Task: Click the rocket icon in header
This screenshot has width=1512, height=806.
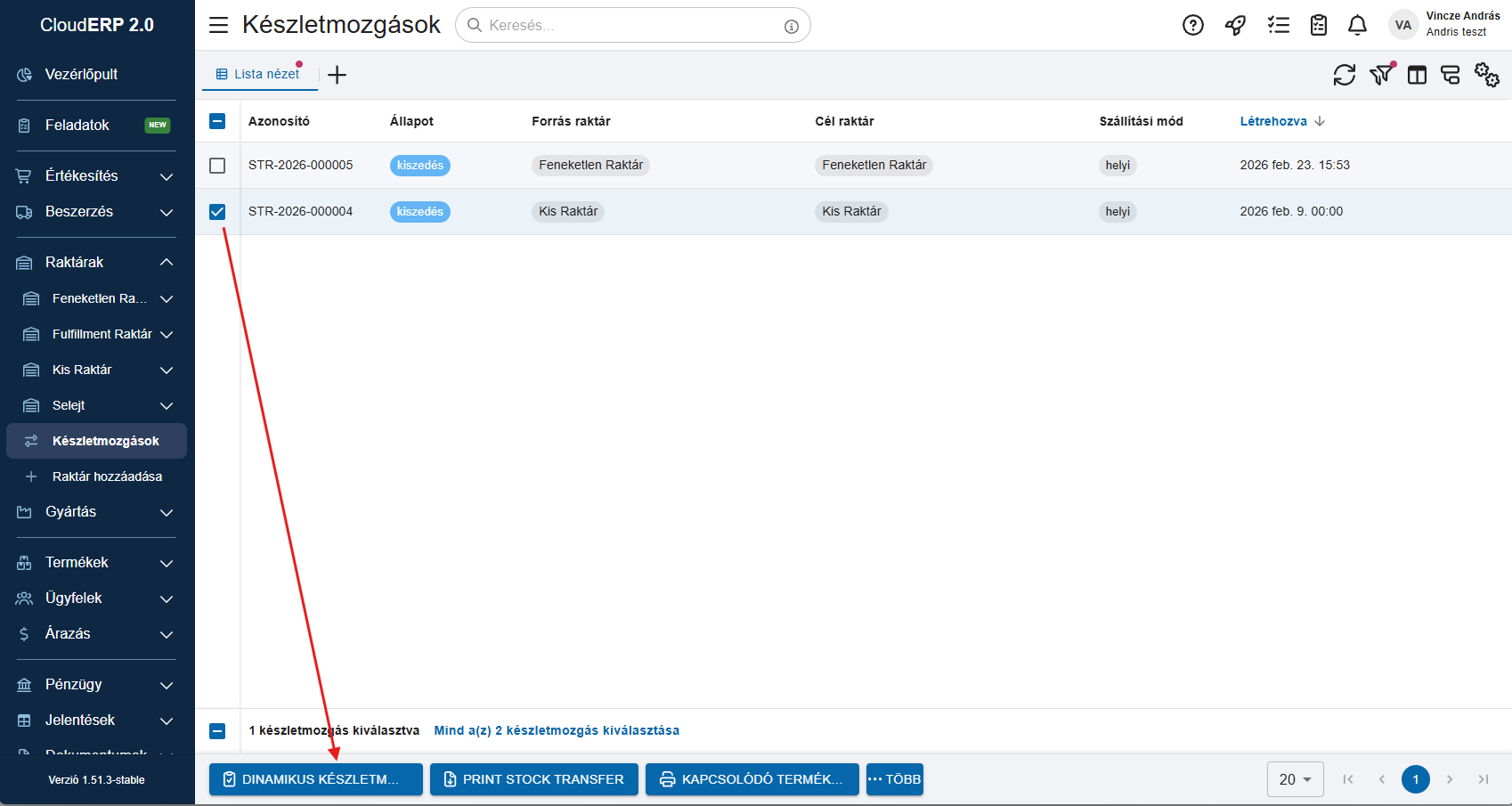Action: (x=1235, y=25)
